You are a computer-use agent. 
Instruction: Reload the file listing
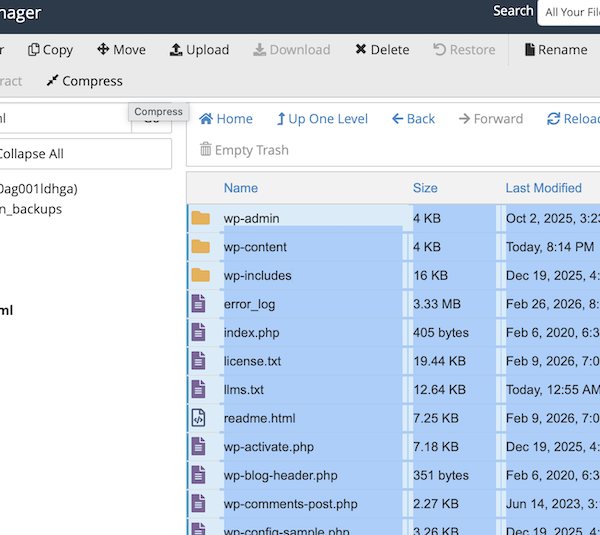(572, 119)
